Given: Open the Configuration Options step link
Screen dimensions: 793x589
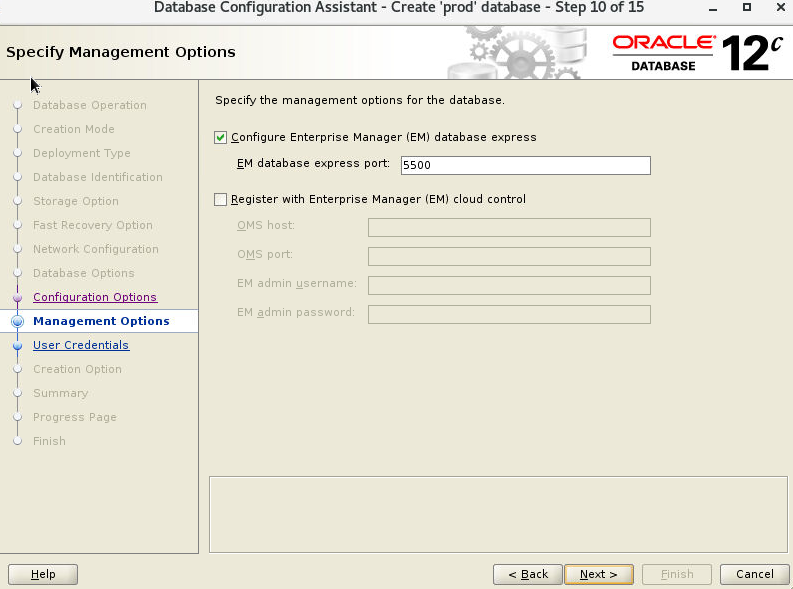Looking at the screenshot, I should click(x=95, y=297).
